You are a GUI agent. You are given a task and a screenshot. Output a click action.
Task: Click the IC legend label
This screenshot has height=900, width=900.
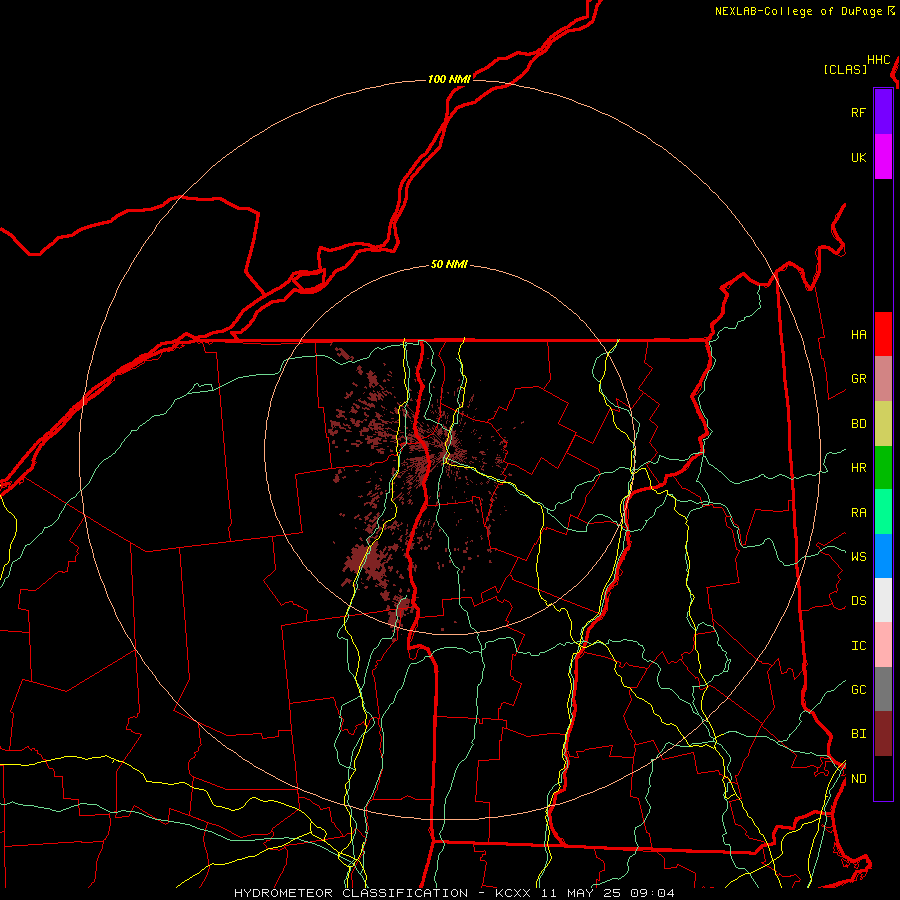[858, 646]
